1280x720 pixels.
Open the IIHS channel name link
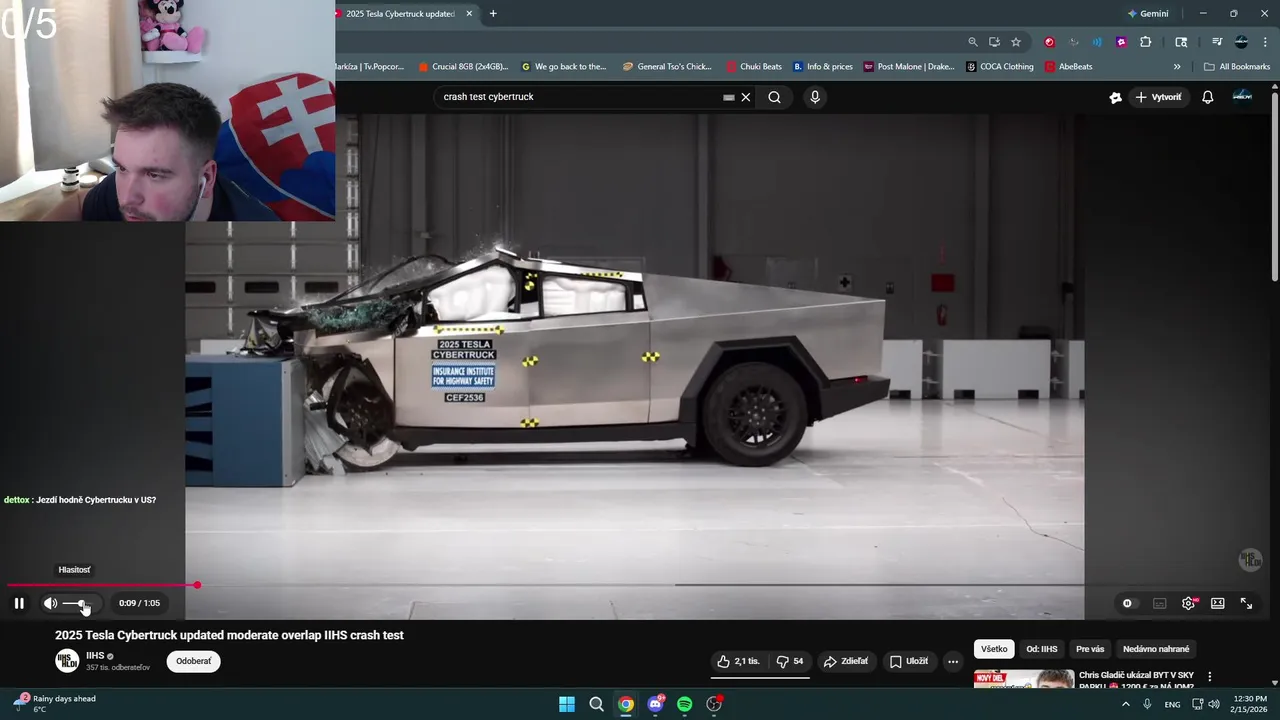(x=95, y=655)
